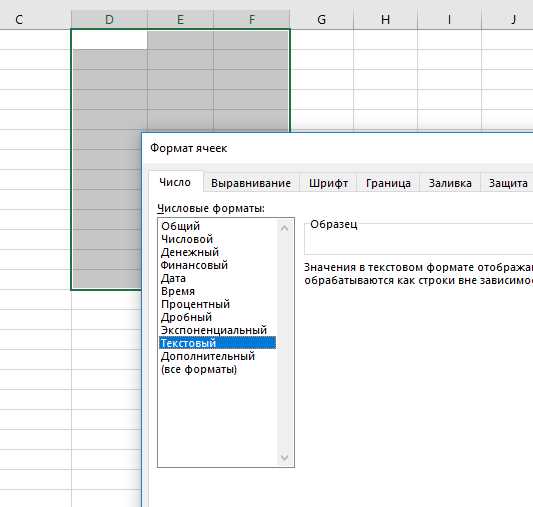Select the Дробный format
The image size is (533, 507).
point(218,317)
